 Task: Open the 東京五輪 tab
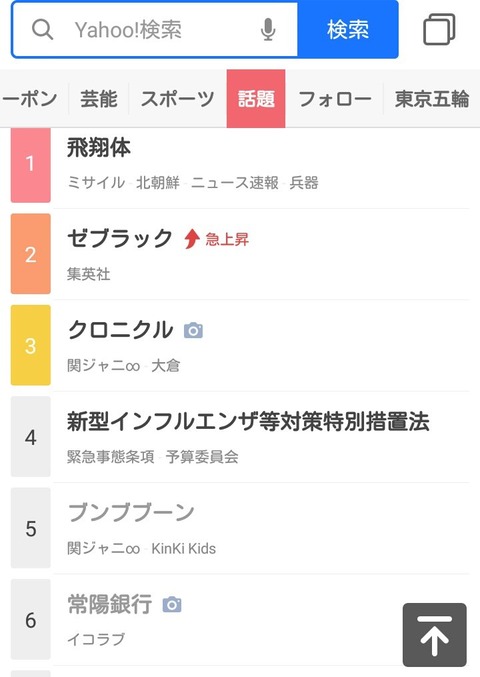point(432,98)
